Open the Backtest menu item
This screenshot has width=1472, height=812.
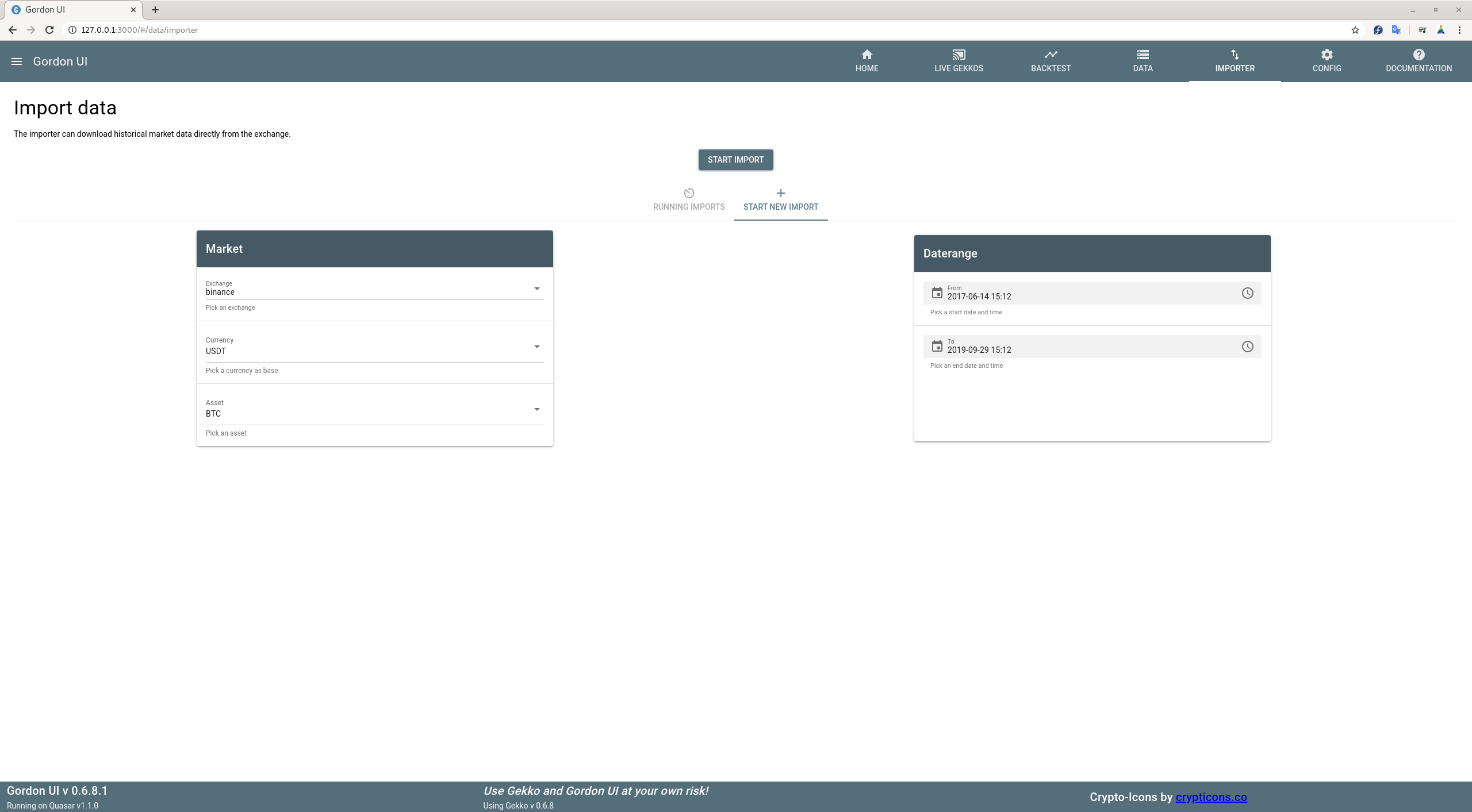[x=1051, y=61]
